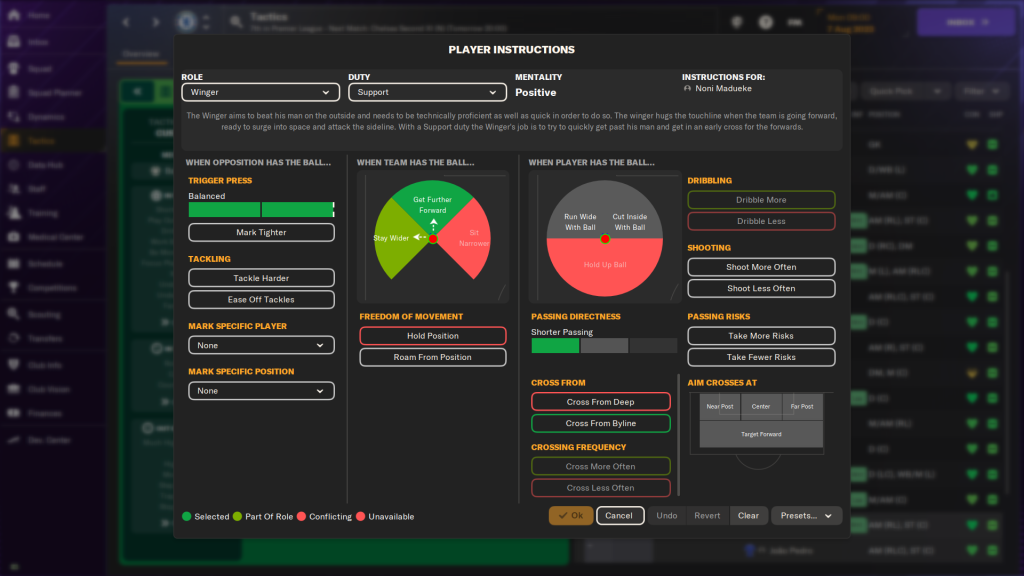Expand Mark Specific Player dropdown

[x=261, y=345]
